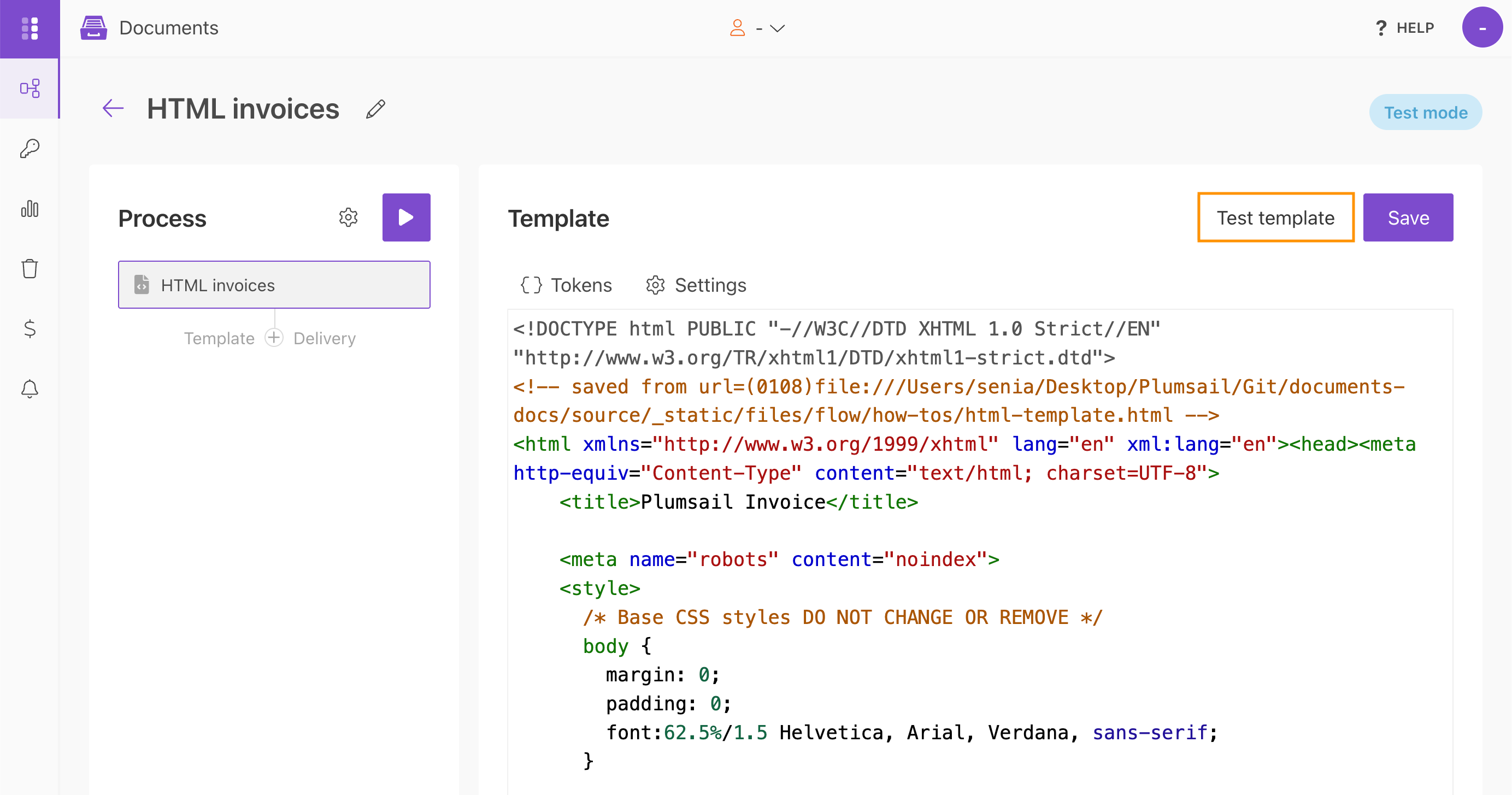Open the trash bin sidebar icon

(30, 269)
